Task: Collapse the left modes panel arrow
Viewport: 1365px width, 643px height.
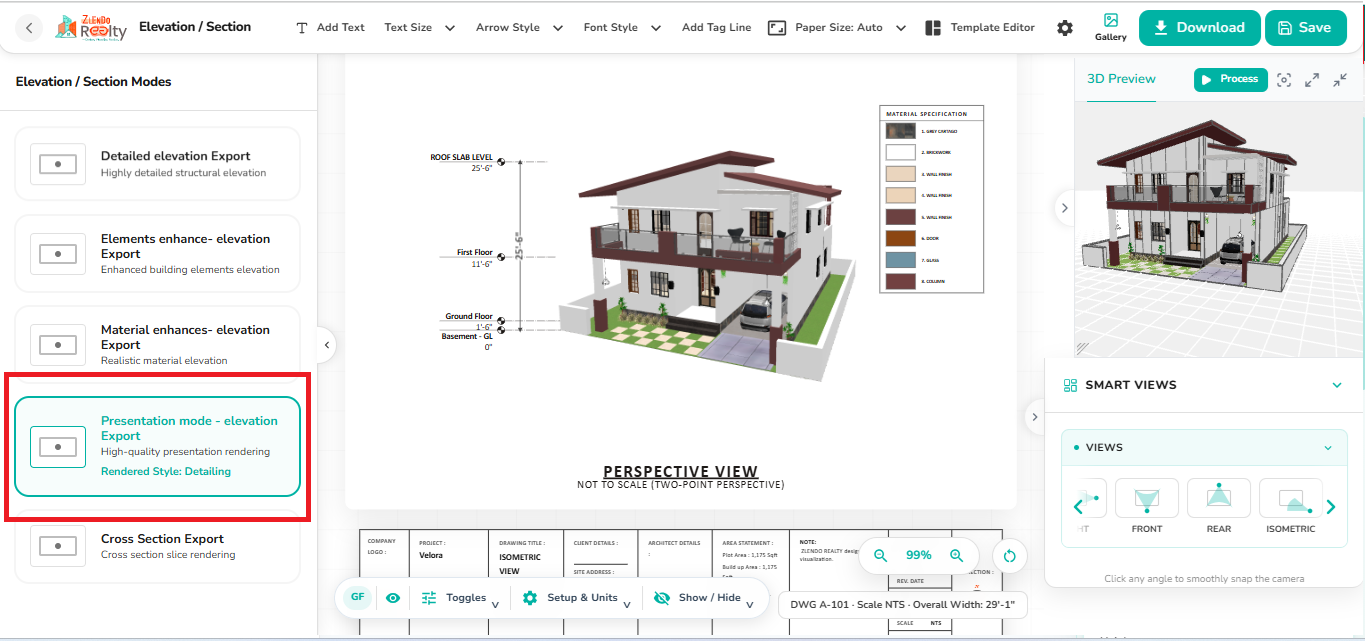Action: click(x=326, y=346)
